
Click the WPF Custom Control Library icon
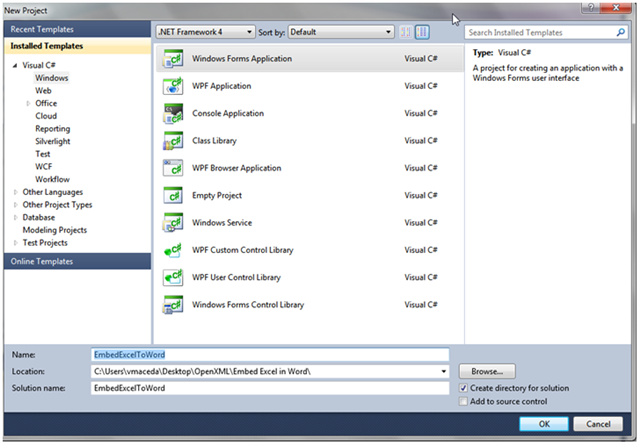(x=173, y=250)
